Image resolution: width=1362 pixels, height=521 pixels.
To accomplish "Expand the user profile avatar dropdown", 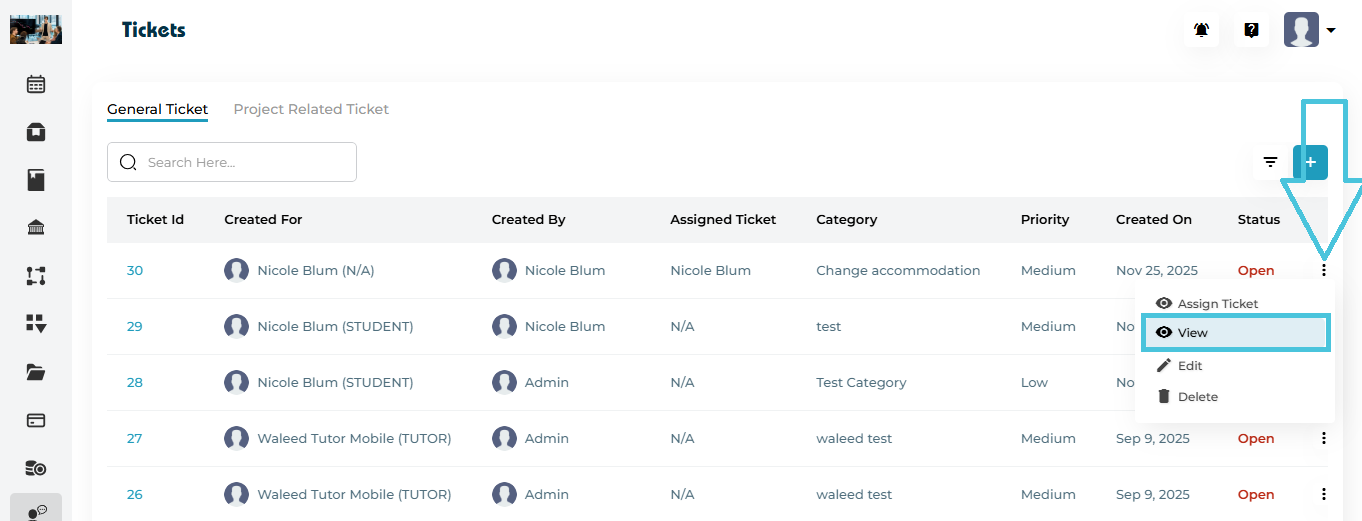I will coord(1310,30).
